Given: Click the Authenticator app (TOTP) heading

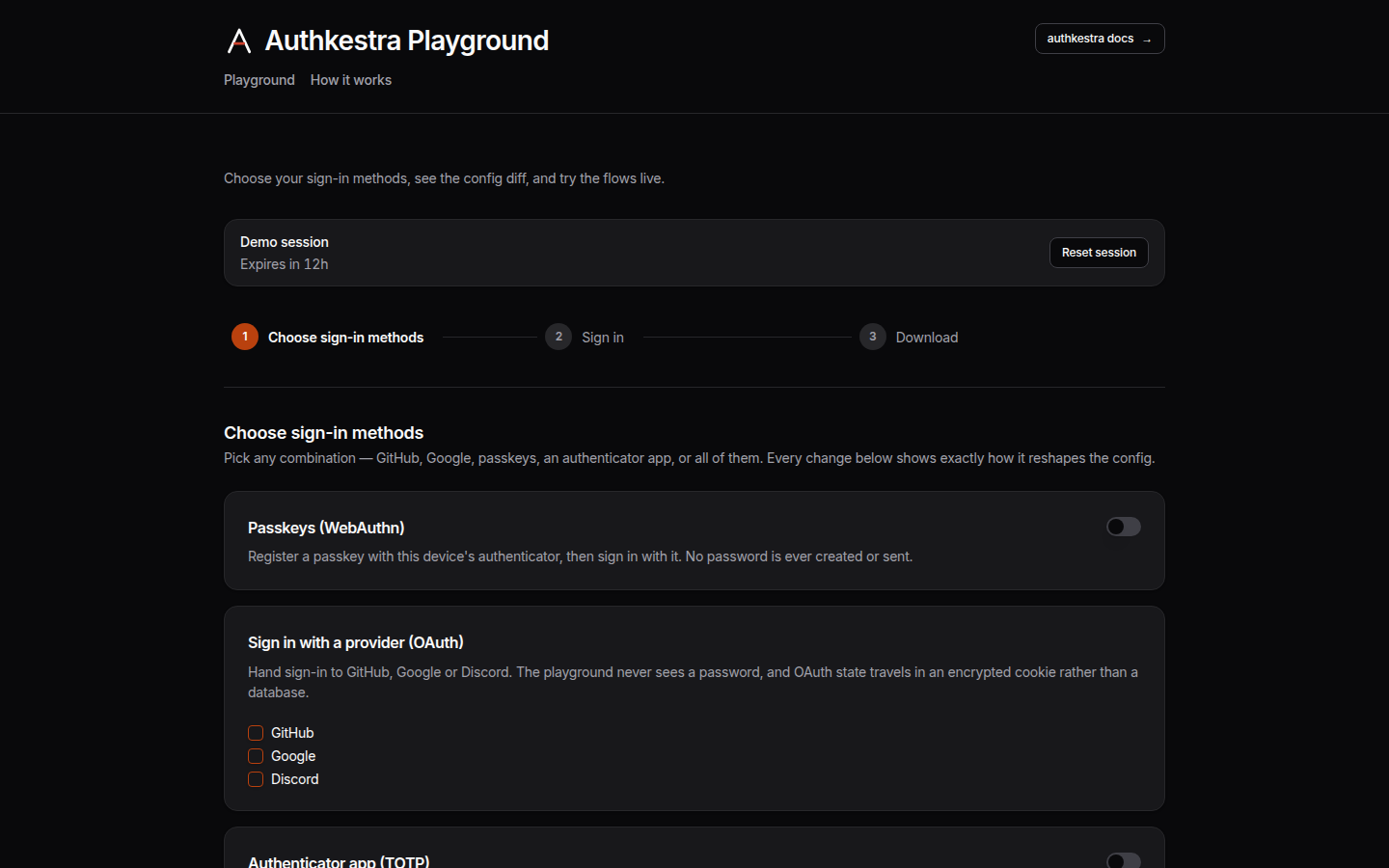Looking at the screenshot, I should pos(339,861).
